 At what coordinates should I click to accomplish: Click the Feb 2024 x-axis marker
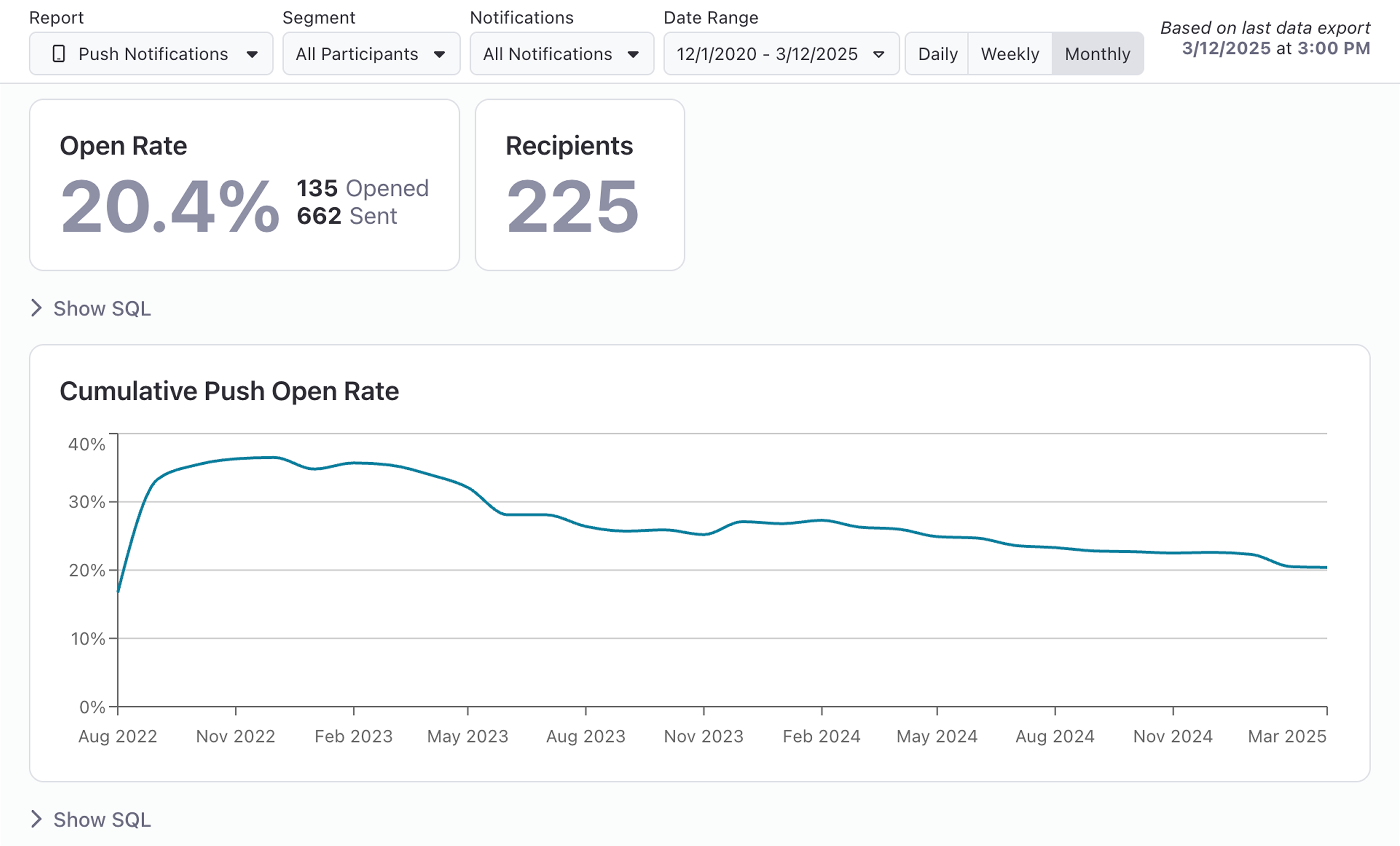(821, 736)
